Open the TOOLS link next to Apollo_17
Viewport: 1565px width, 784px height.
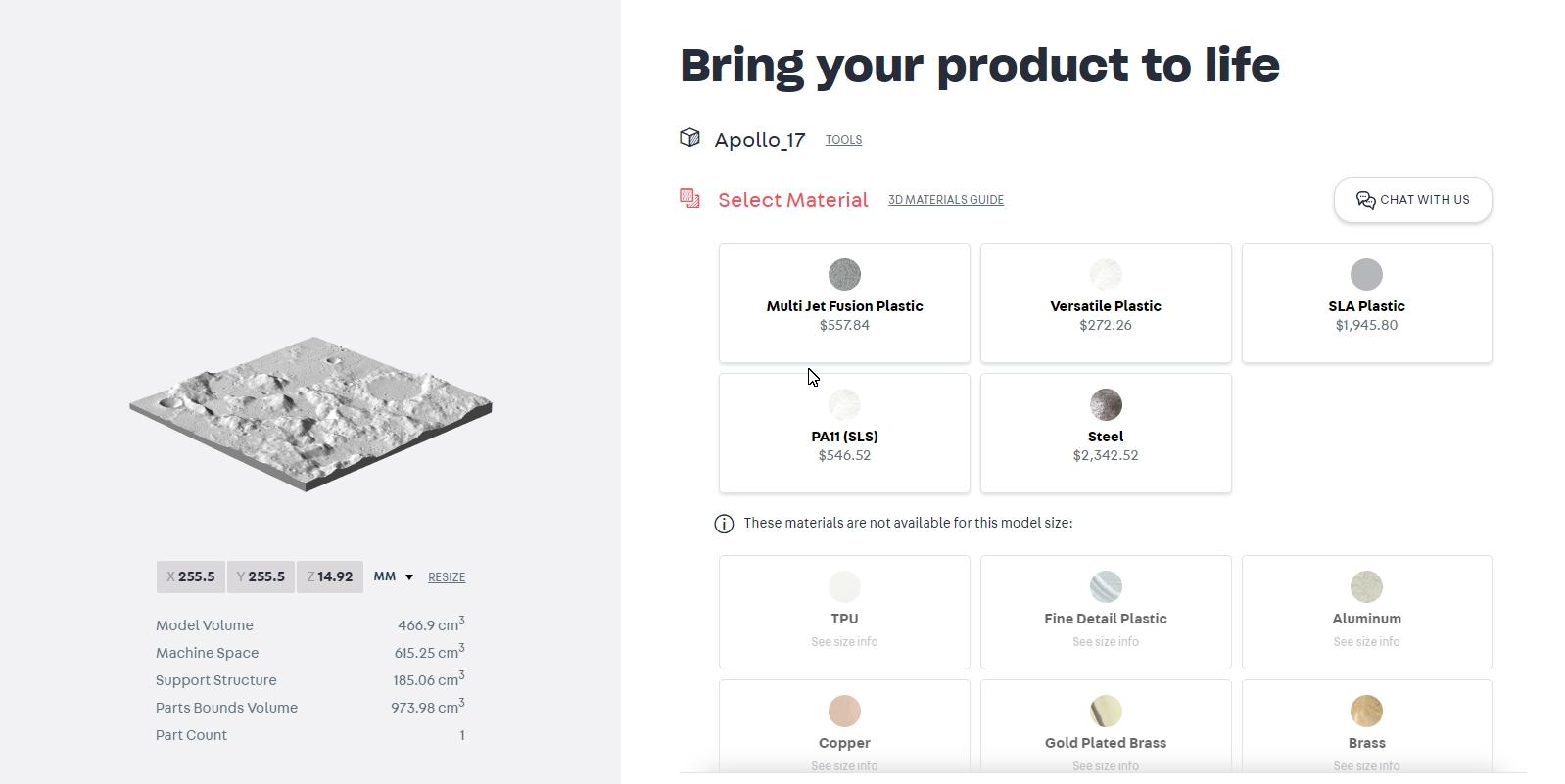(x=843, y=140)
